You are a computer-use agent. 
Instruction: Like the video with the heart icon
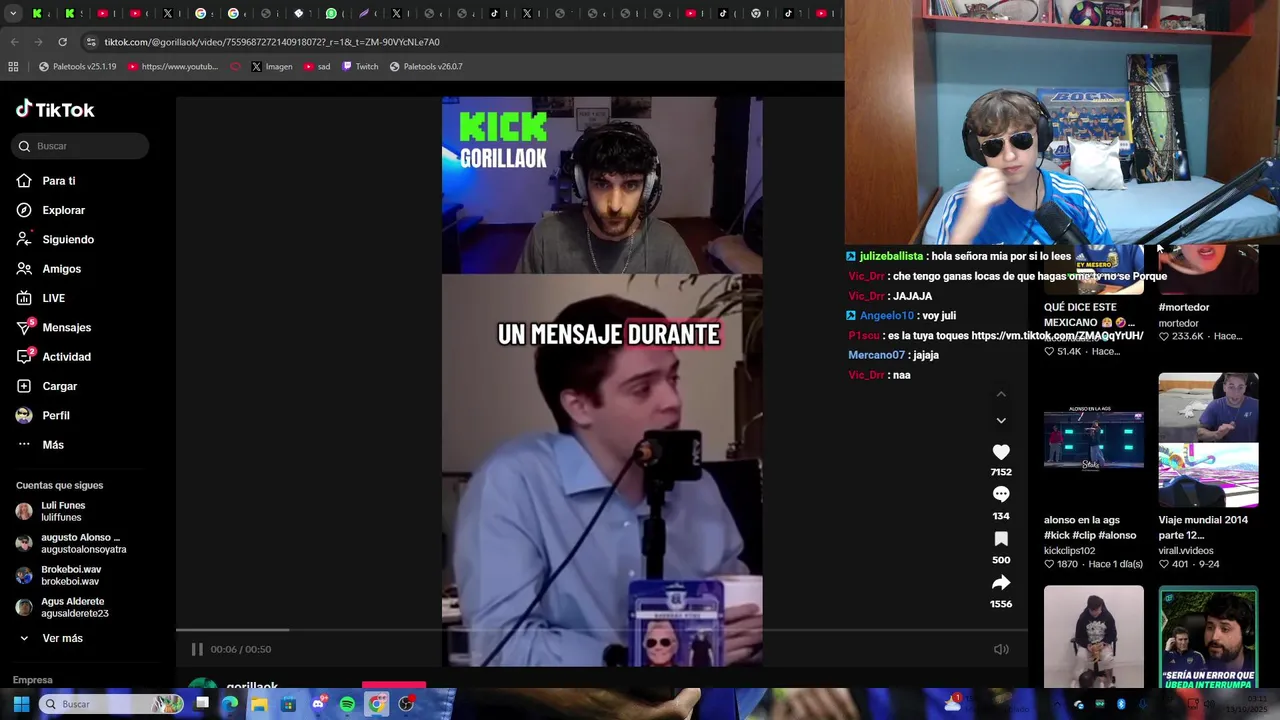click(x=1001, y=452)
